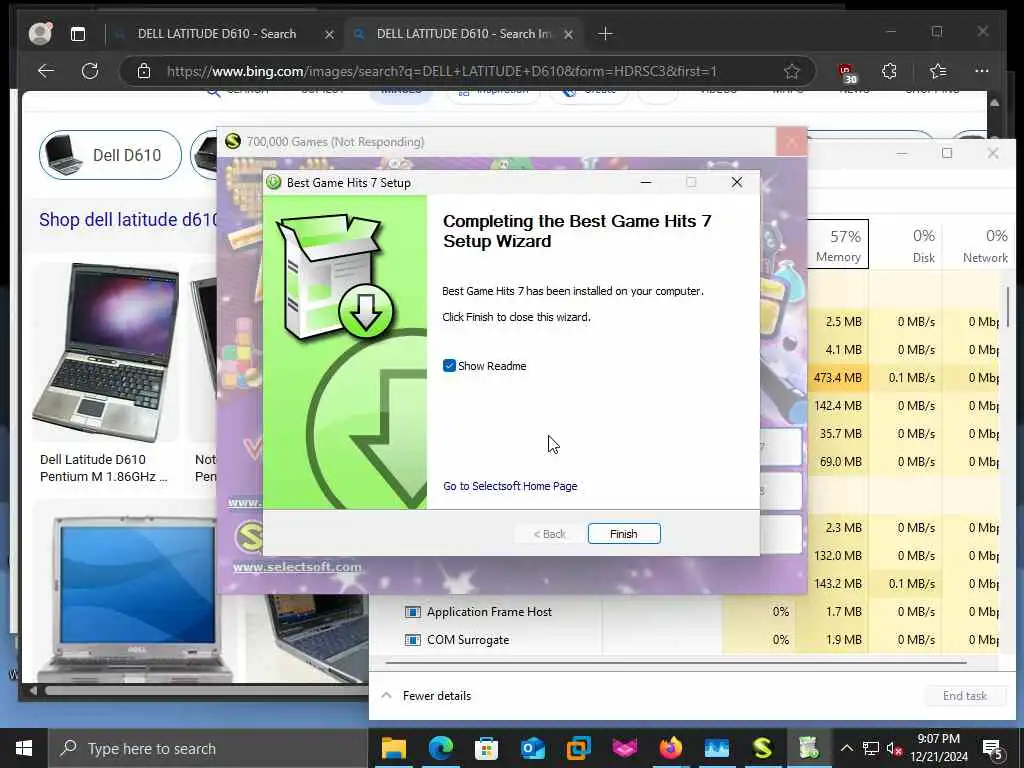1024x768 pixels.
Task: Show hidden system tray icons
Action: tap(846, 748)
